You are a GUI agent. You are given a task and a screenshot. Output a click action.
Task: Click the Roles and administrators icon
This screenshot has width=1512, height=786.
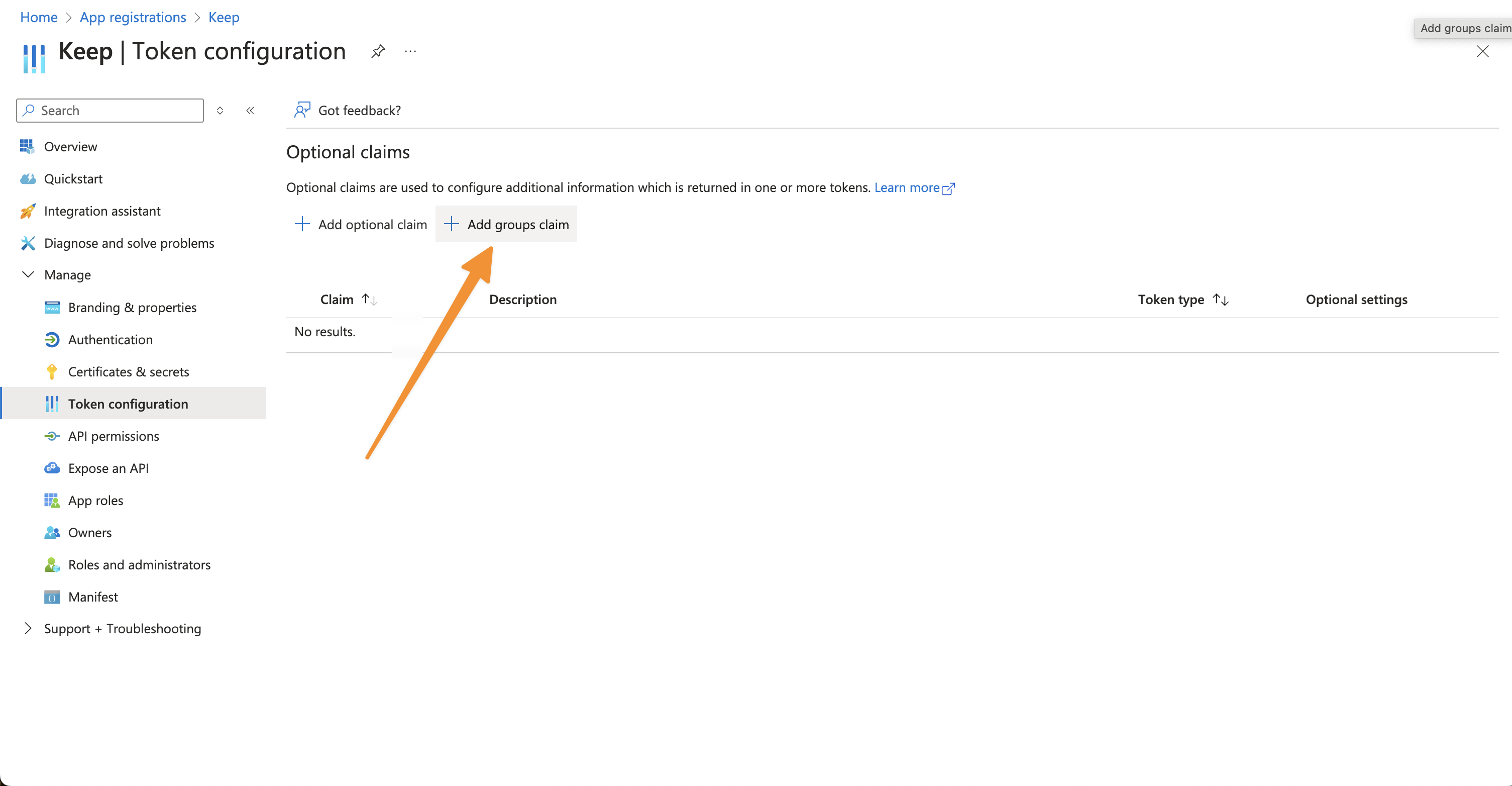click(52, 564)
